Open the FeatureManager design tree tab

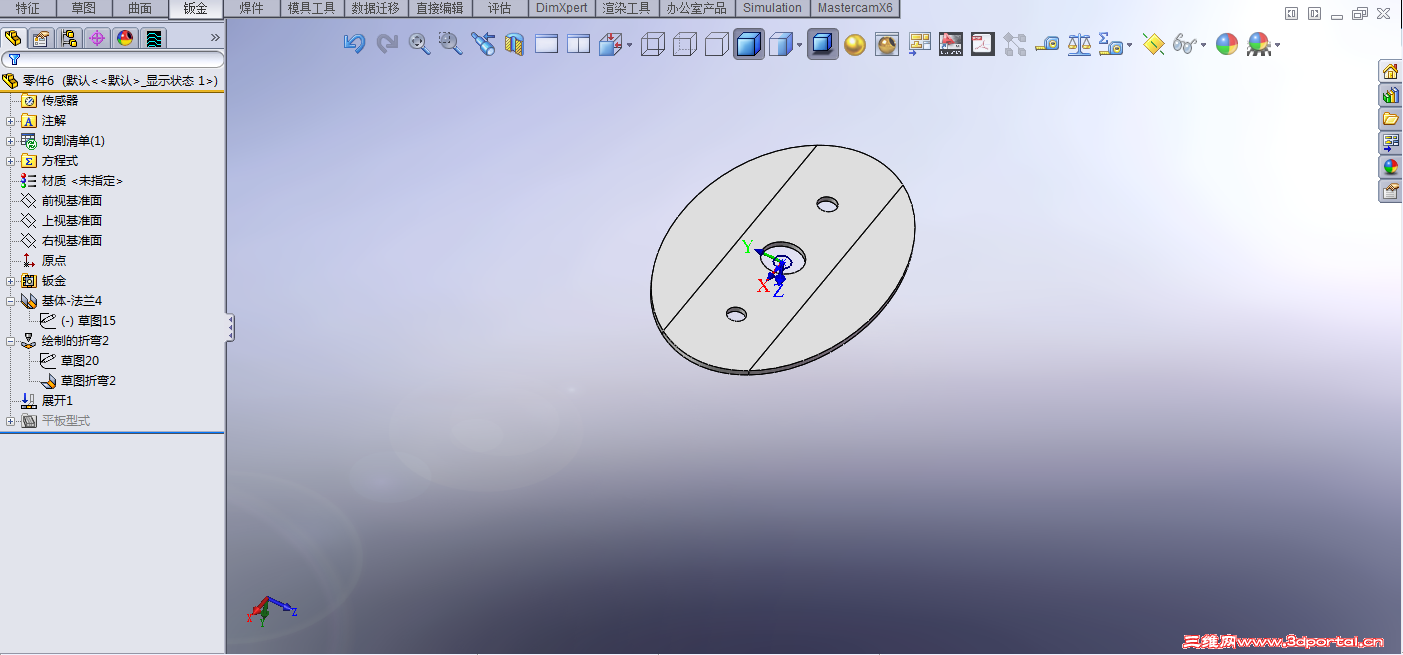pyautogui.click(x=13, y=38)
